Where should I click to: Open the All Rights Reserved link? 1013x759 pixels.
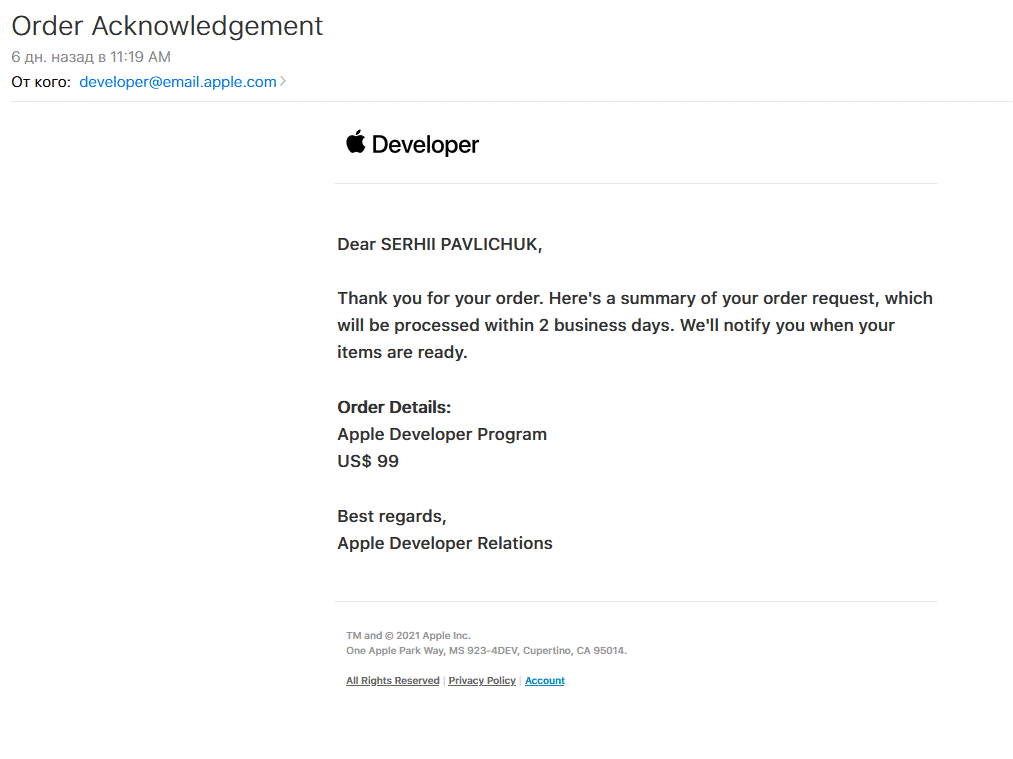pyautogui.click(x=392, y=680)
